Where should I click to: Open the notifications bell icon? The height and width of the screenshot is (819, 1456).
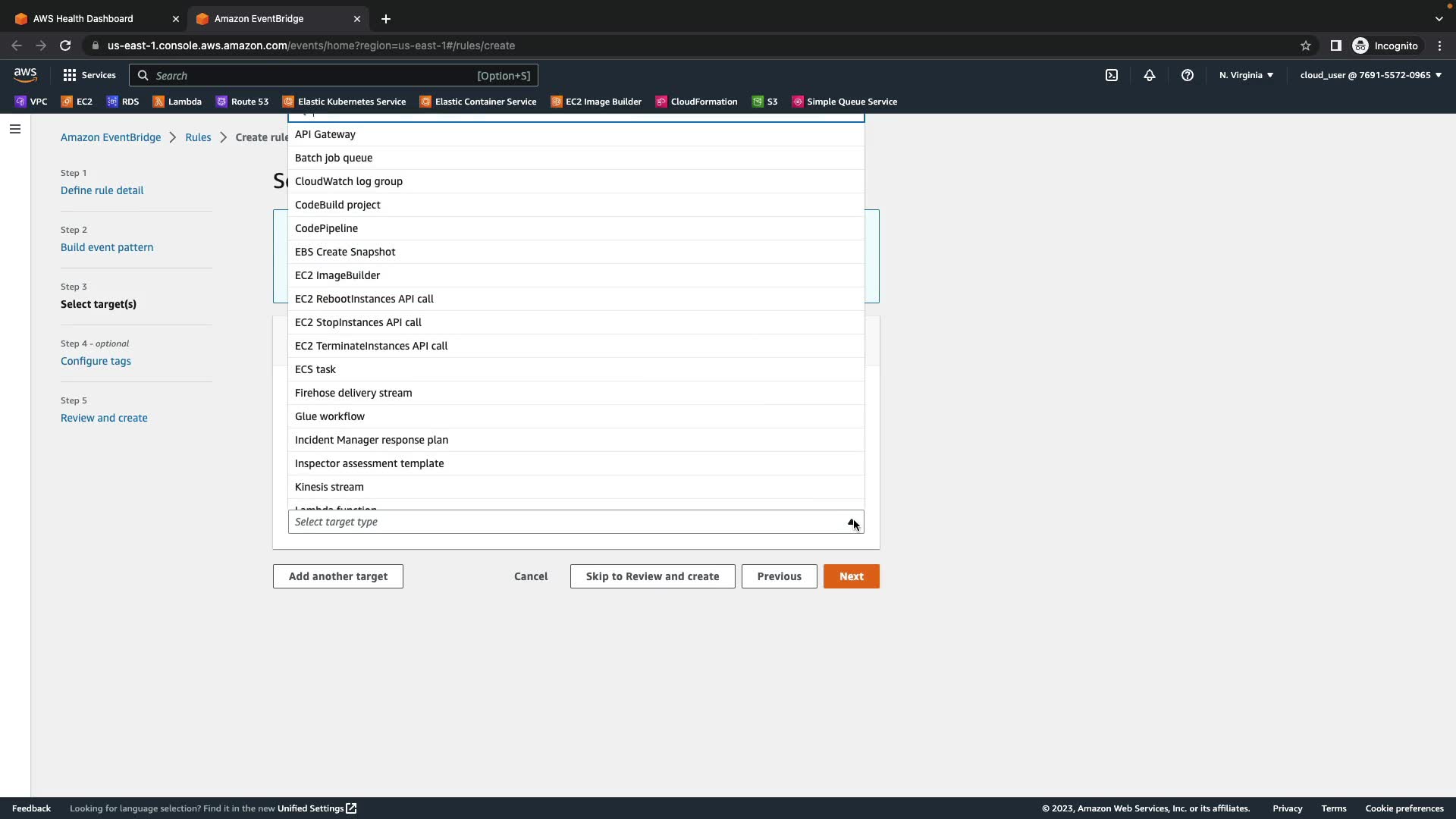click(x=1150, y=75)
